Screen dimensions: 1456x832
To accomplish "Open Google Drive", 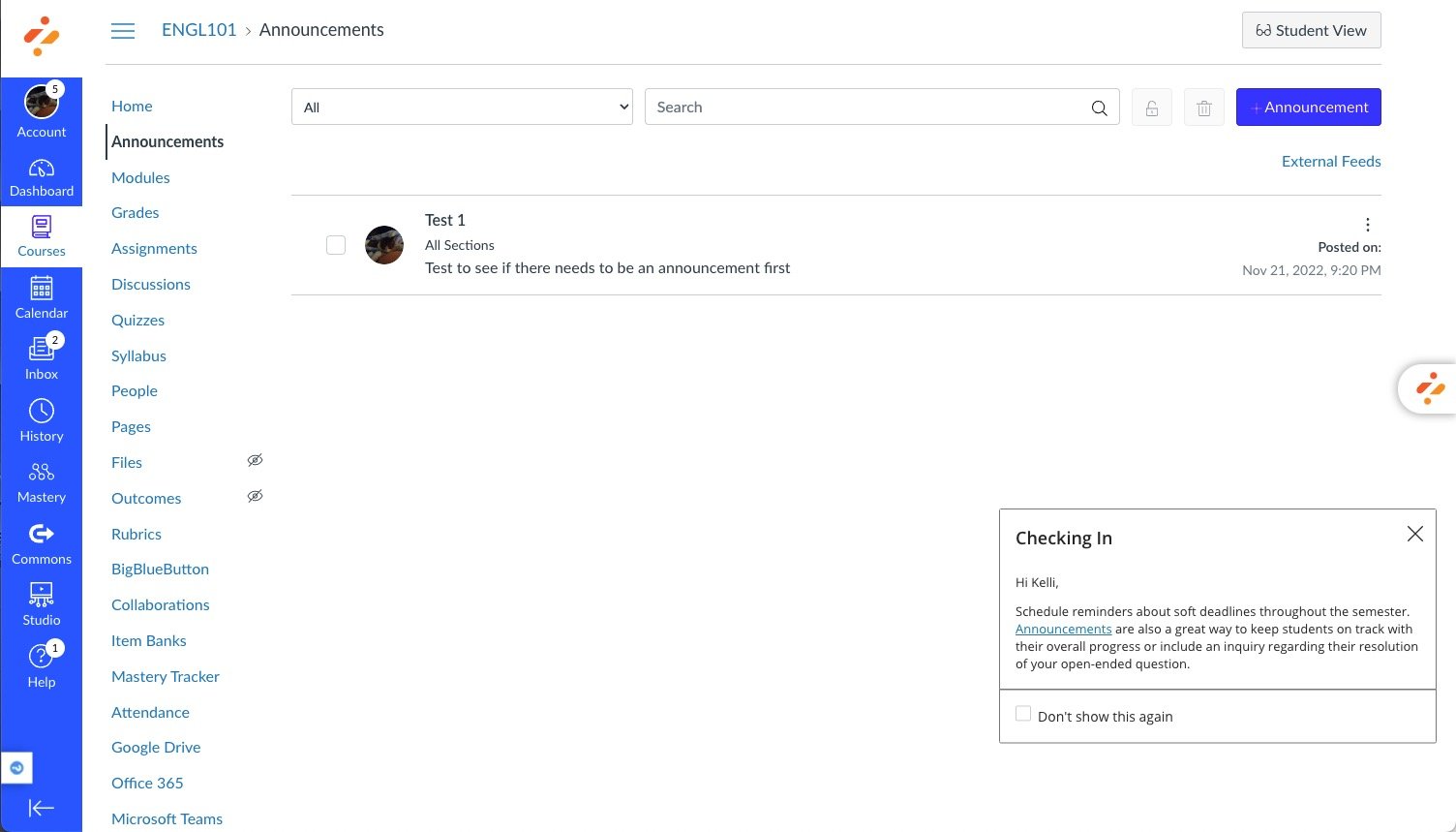I will pyautogui.click(x=156, y=748).
